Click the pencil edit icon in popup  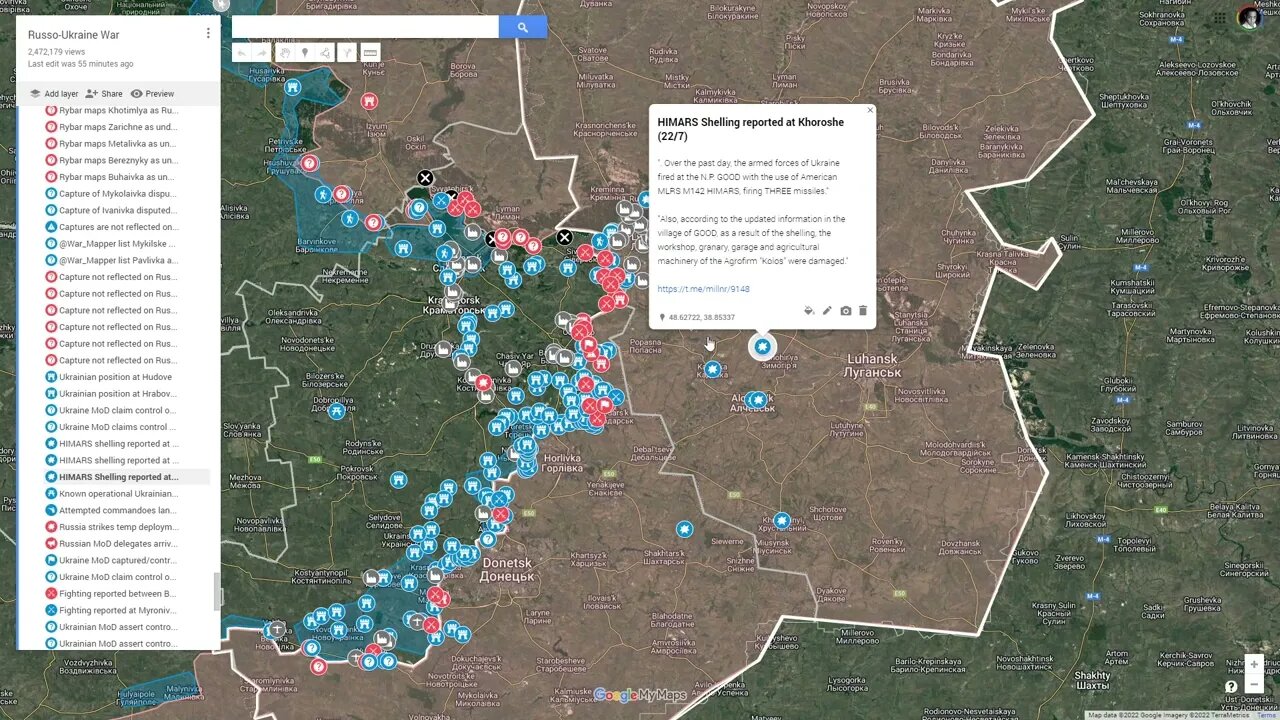click(827, 311)
